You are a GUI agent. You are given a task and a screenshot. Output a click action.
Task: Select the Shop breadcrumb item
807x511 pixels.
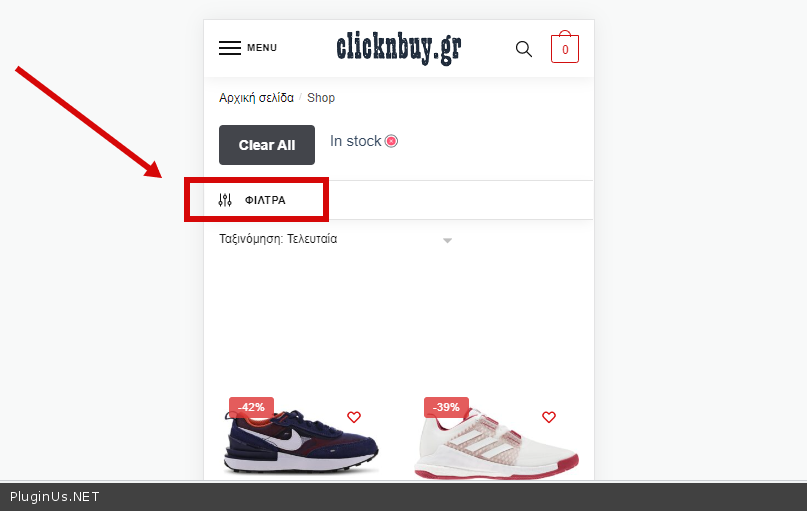tap(321, 98)
